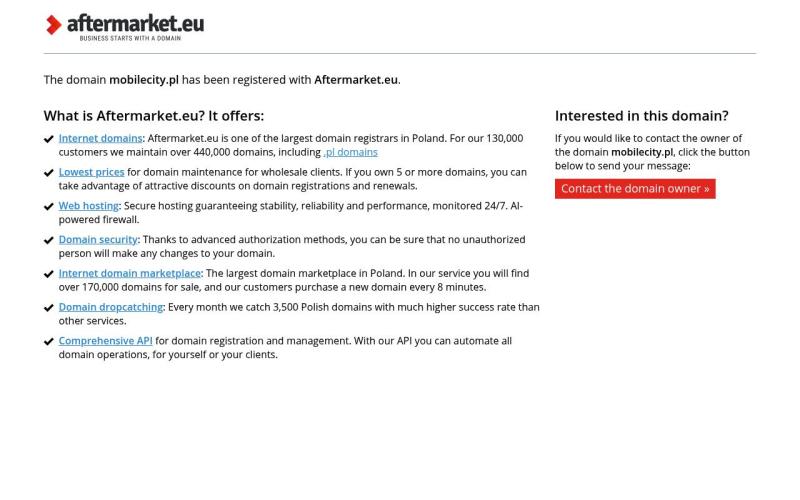Click the checkmark beside Domain dropcatching
The width and height of the screenshot is (800, 500).
click(49, 308)
